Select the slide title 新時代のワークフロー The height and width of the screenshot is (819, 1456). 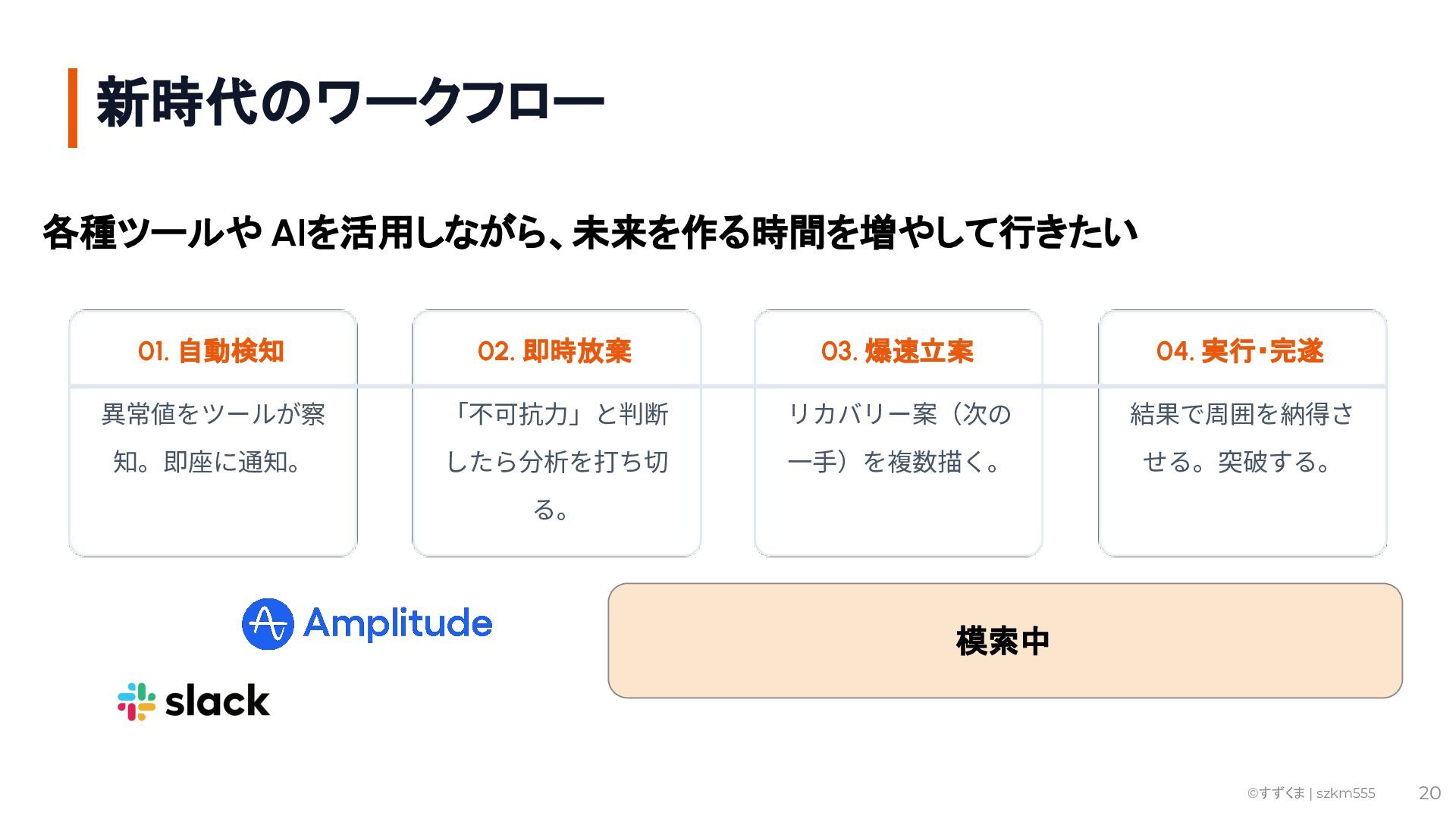(x=350, y=102)
